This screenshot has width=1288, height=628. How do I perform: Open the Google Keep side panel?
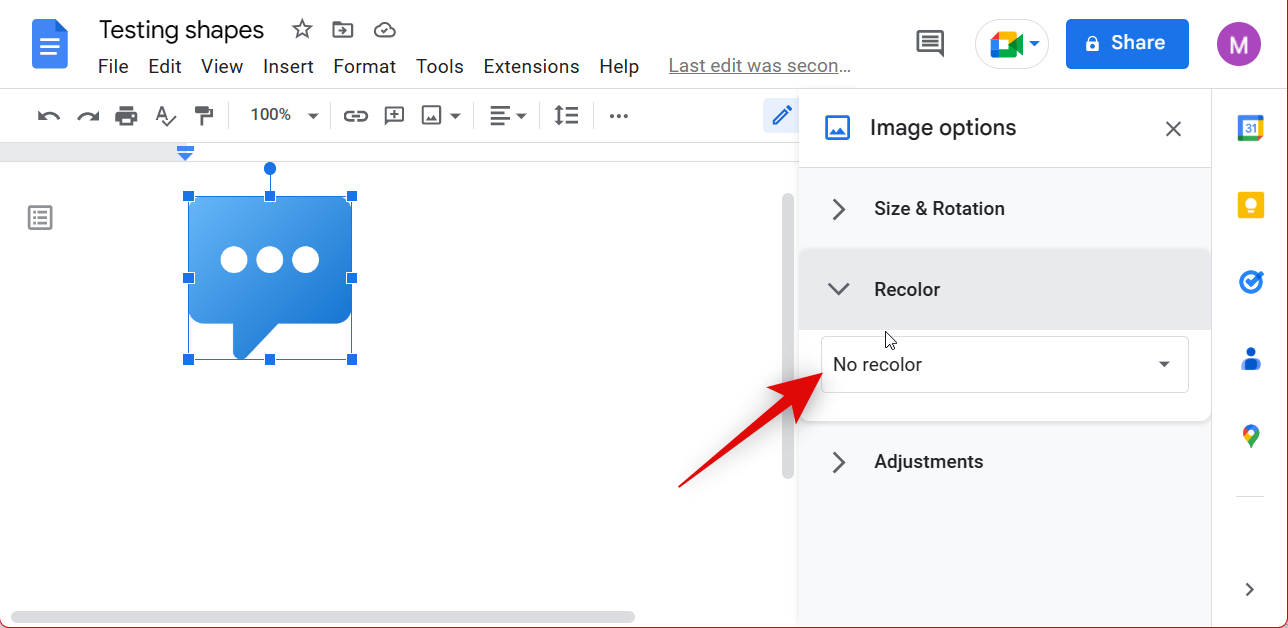coord(1250,205)
